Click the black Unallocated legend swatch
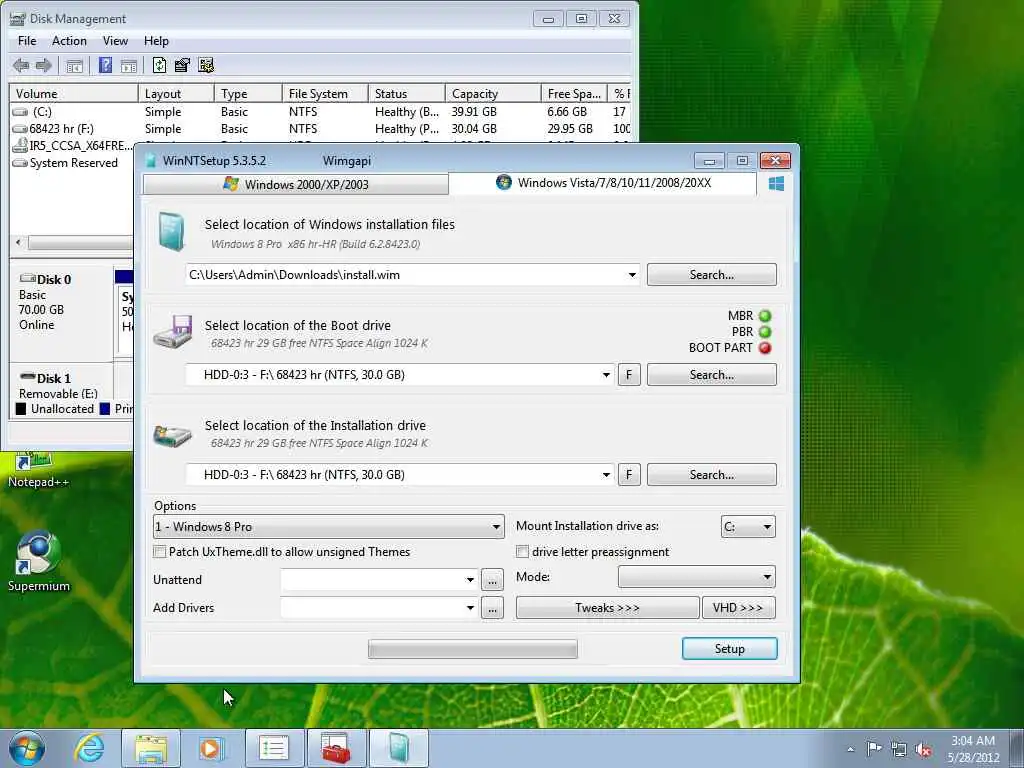 (x=21, y=409)
